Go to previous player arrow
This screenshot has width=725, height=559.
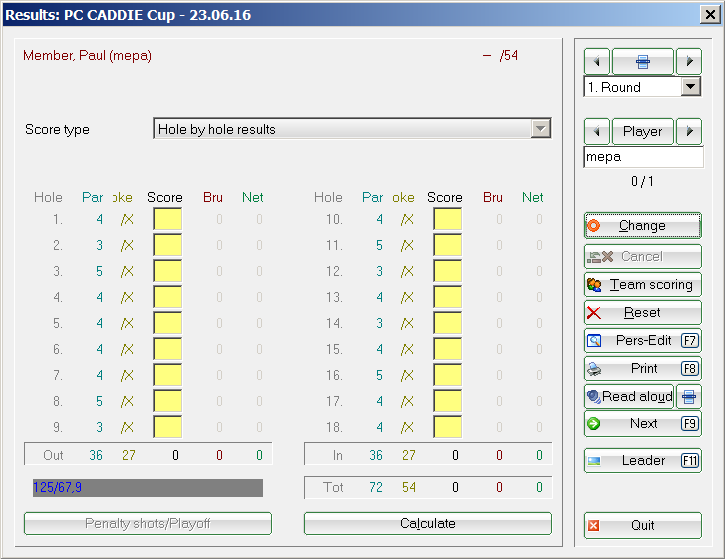(x=597, y=131)
